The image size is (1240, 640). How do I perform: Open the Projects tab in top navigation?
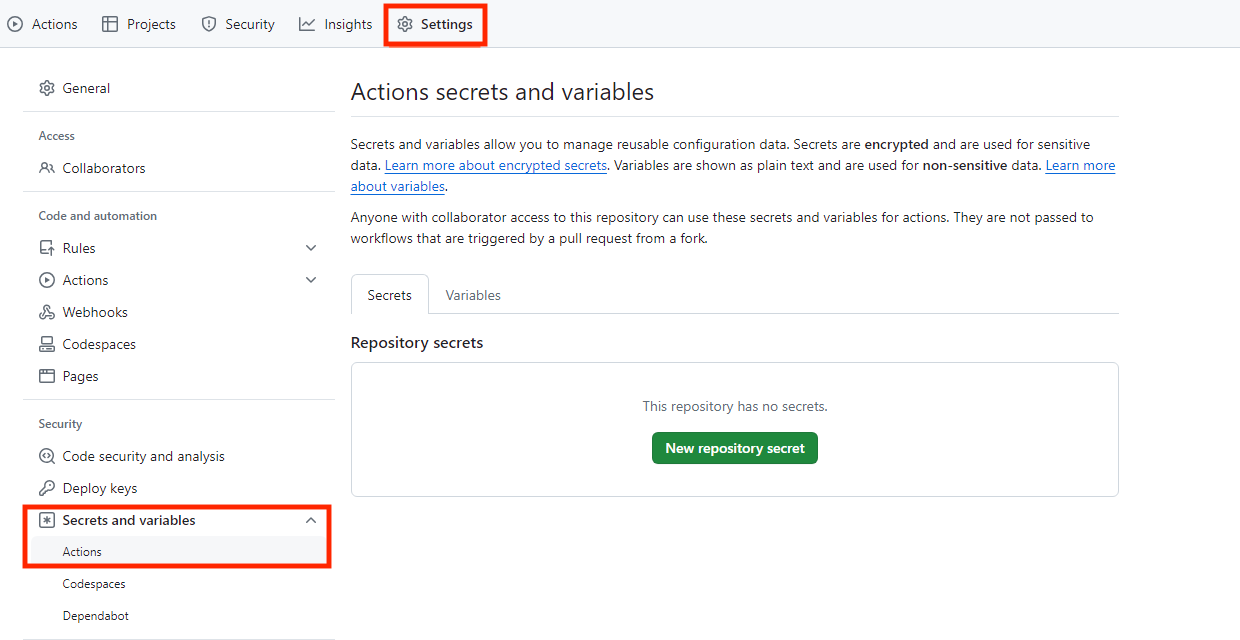click(x=139, y=24)
